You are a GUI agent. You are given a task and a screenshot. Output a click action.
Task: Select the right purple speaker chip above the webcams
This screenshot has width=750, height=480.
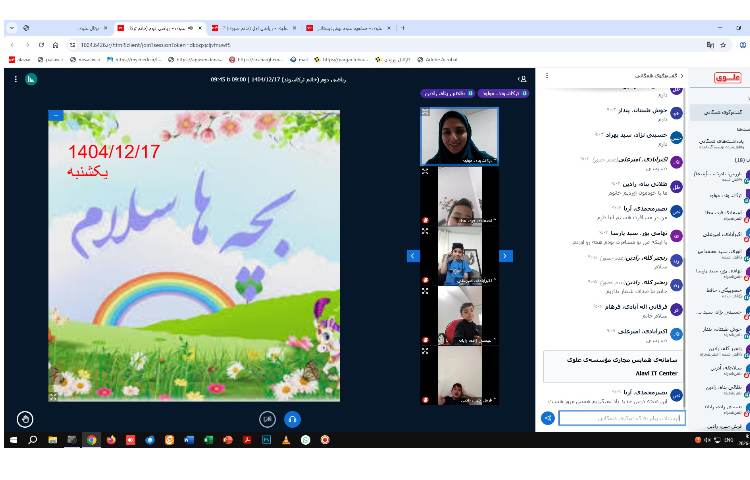(503, 93)
